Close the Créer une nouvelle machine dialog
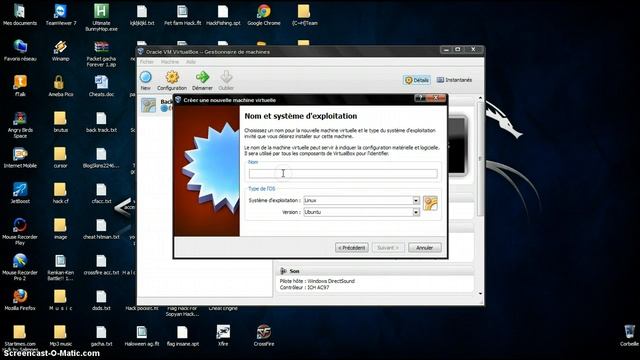The height and width of the screenshot is (360, 640). pyautogui.click(x=436, y=98)
